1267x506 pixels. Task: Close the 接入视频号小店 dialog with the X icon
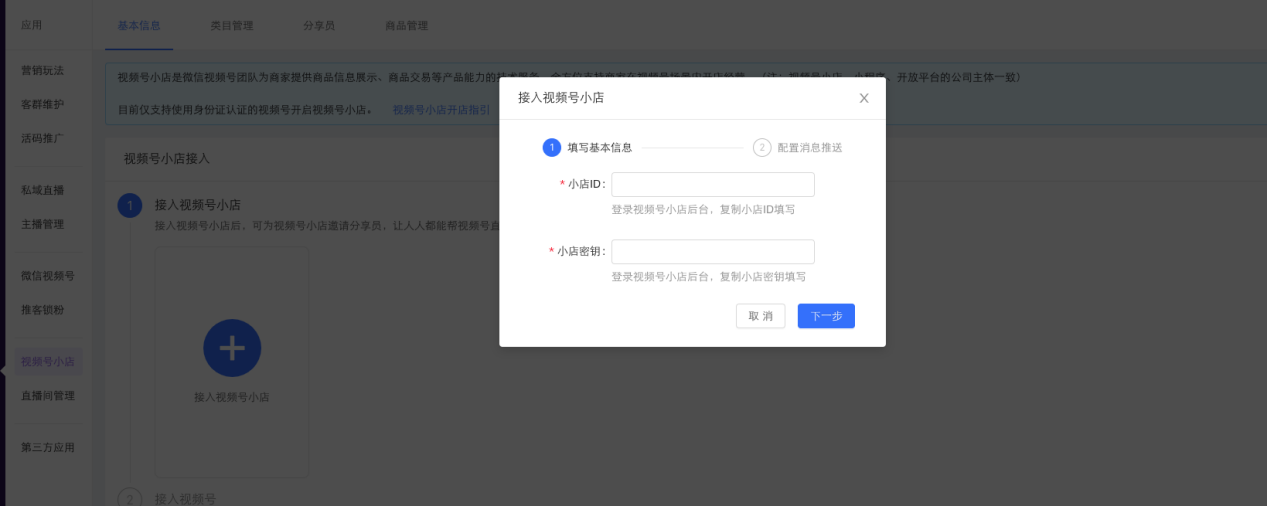pyautogui.click(x=864, y=98)
